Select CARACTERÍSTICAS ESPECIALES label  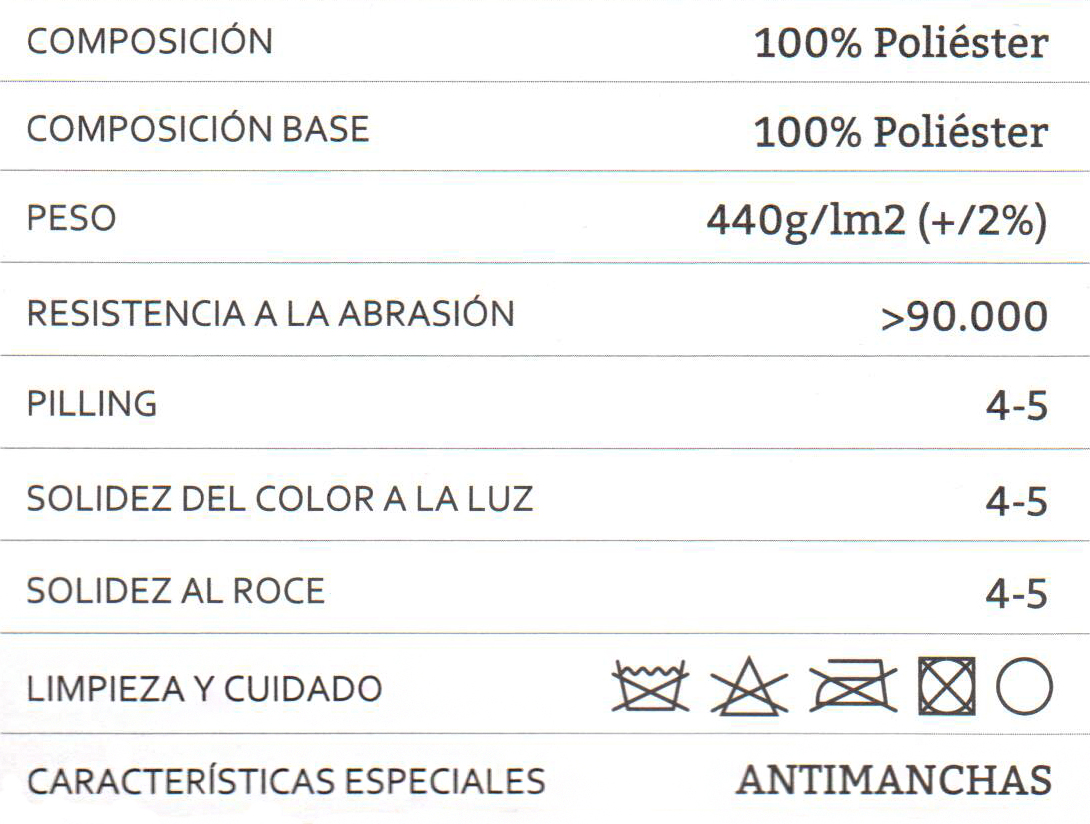coord(286,779)
